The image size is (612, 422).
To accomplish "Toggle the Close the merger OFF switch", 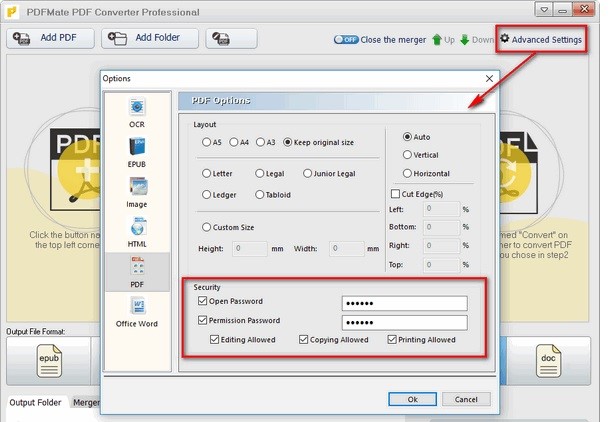I will point(346,39).
